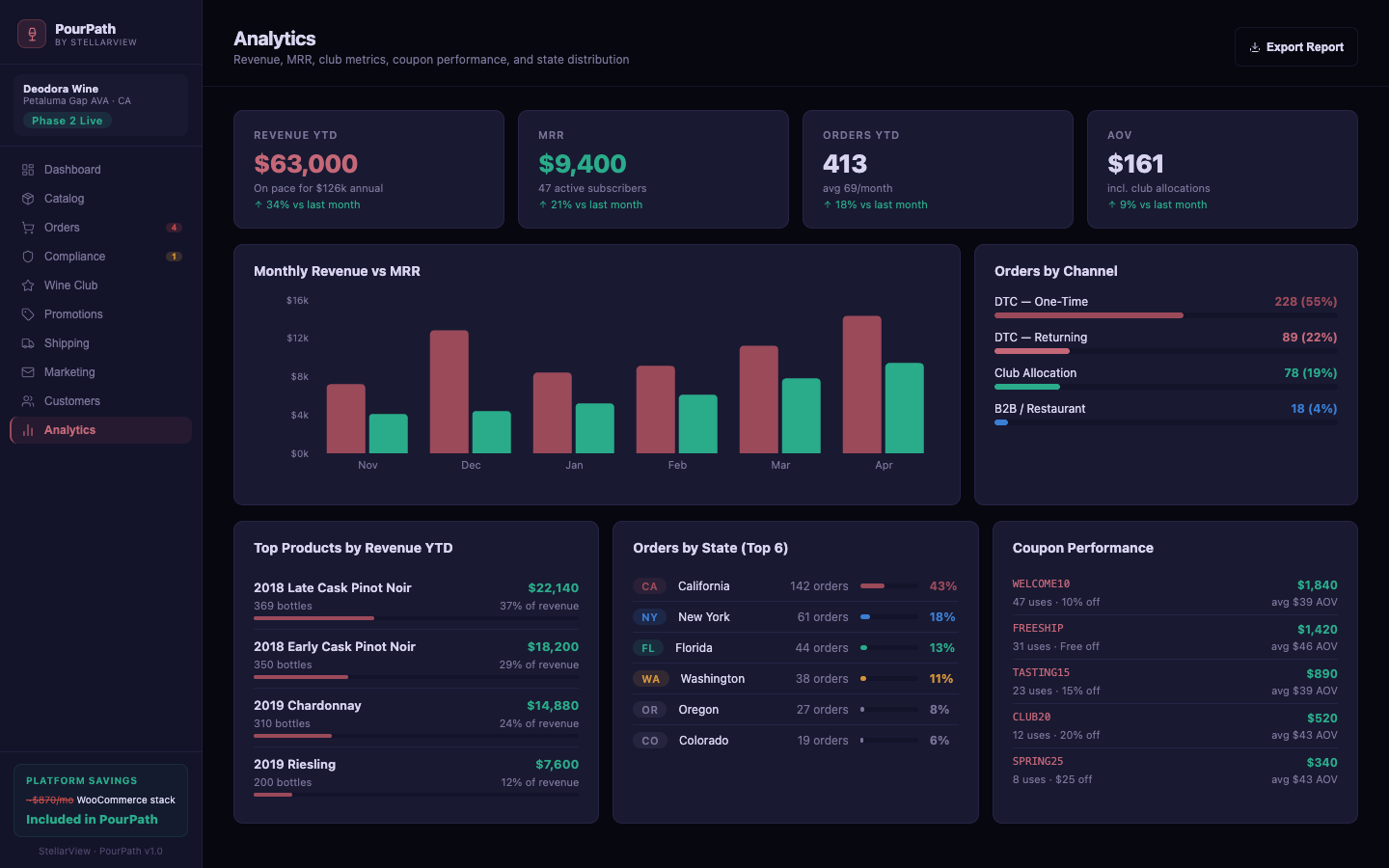Select the Shipping truck icon
The image size is (1389, 868).
point(27,342)
